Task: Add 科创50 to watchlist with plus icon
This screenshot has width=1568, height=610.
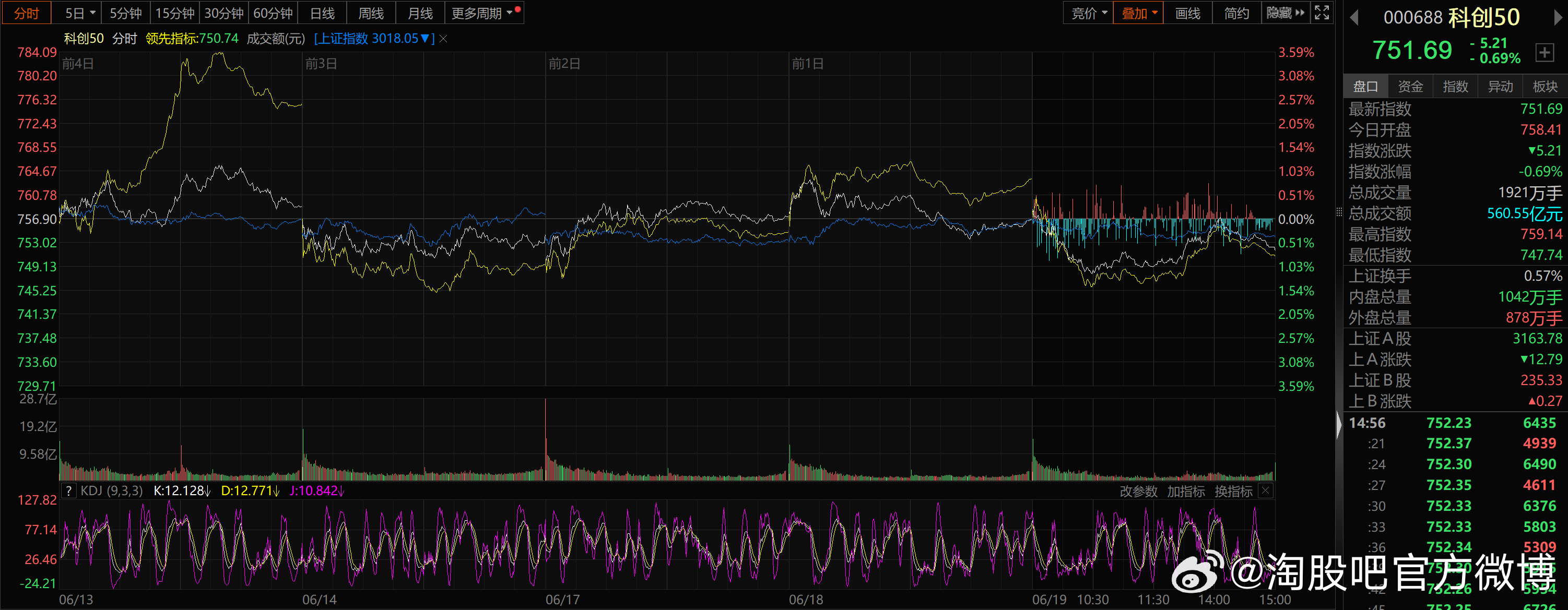Action: pos(1545,53)
